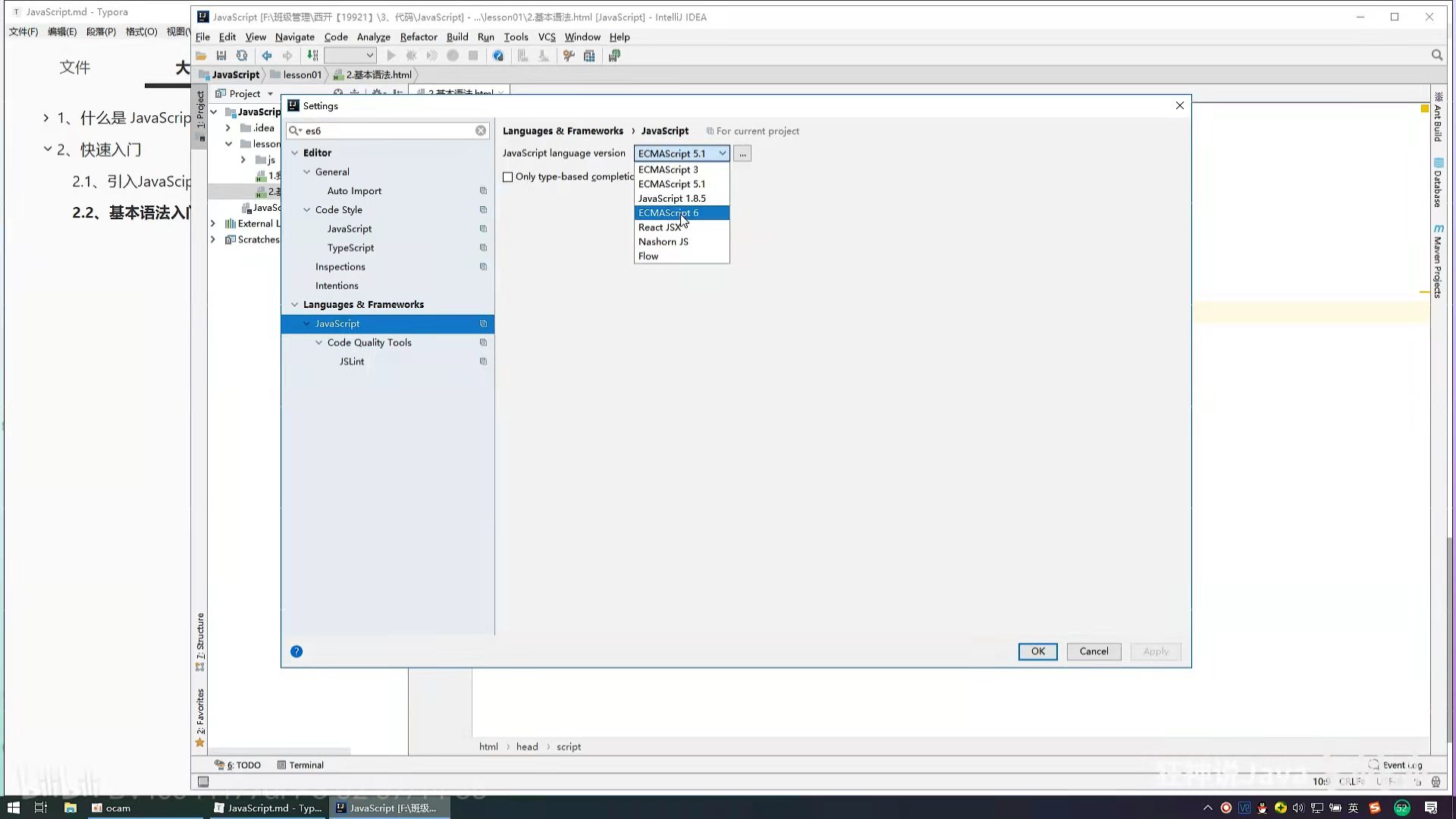Open ocam from Windows taskbar
This screenshot has height=819, width=1456.
click(x=111, y=808)
